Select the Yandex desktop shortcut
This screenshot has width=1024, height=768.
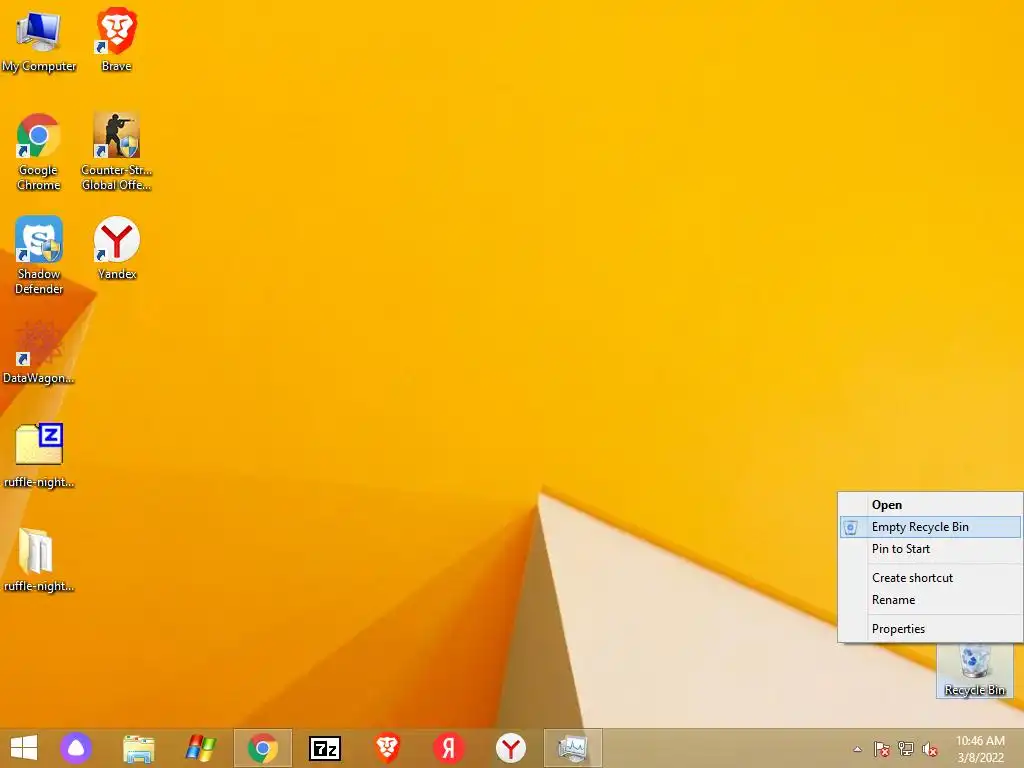coord(116,248)
